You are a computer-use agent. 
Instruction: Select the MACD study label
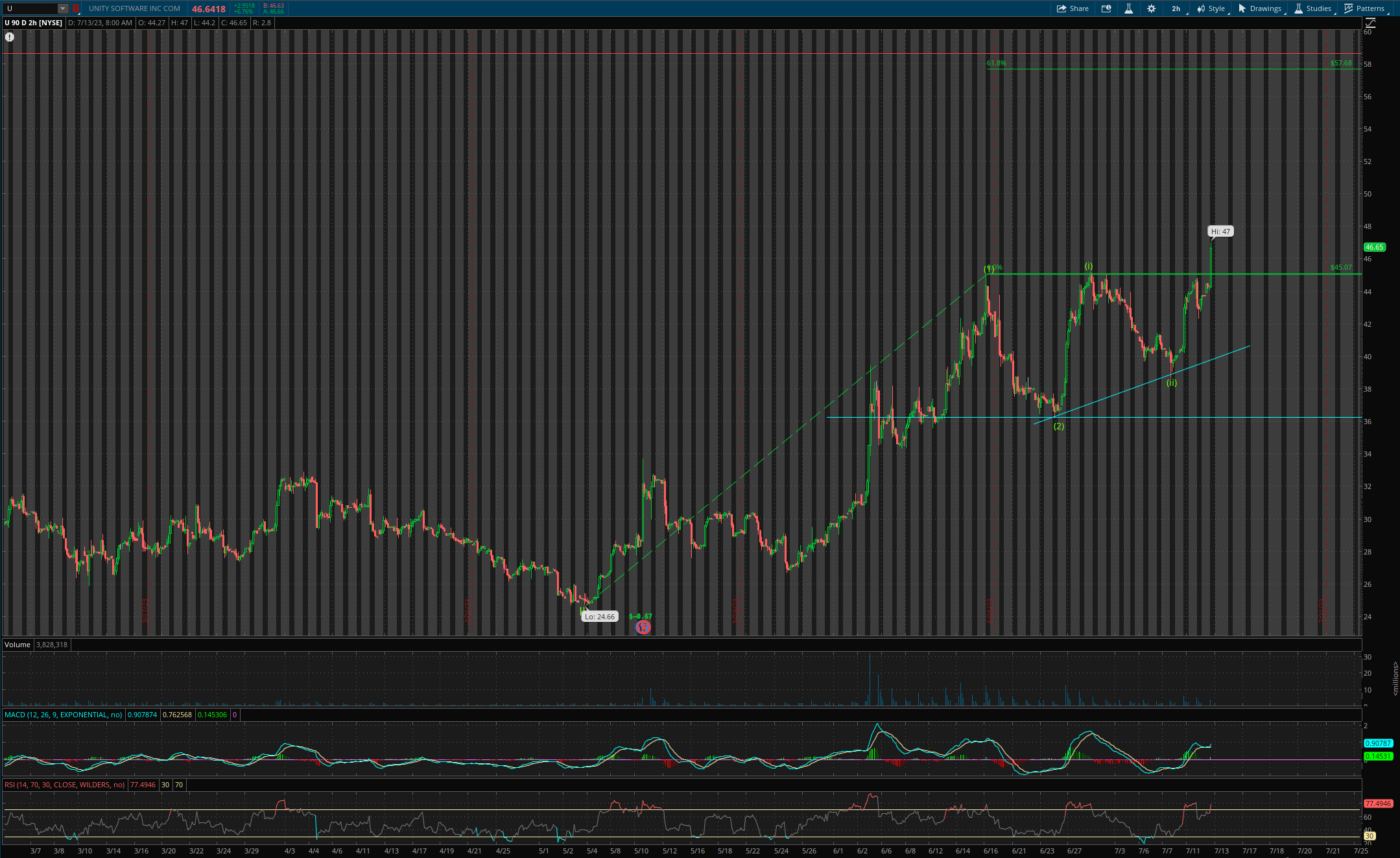(x=63, y=715)
